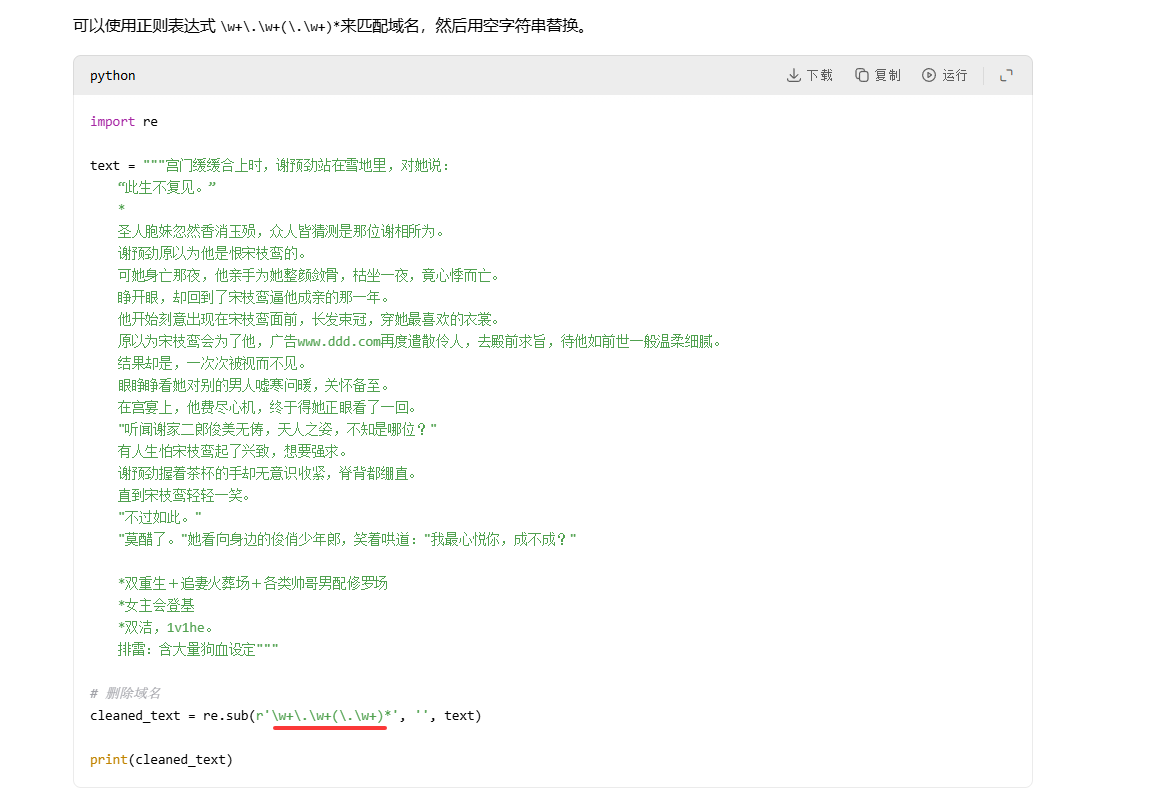
Task: Click the "不过如此。" line in the code
Action: pyautogui.click(x=159, y=517)
